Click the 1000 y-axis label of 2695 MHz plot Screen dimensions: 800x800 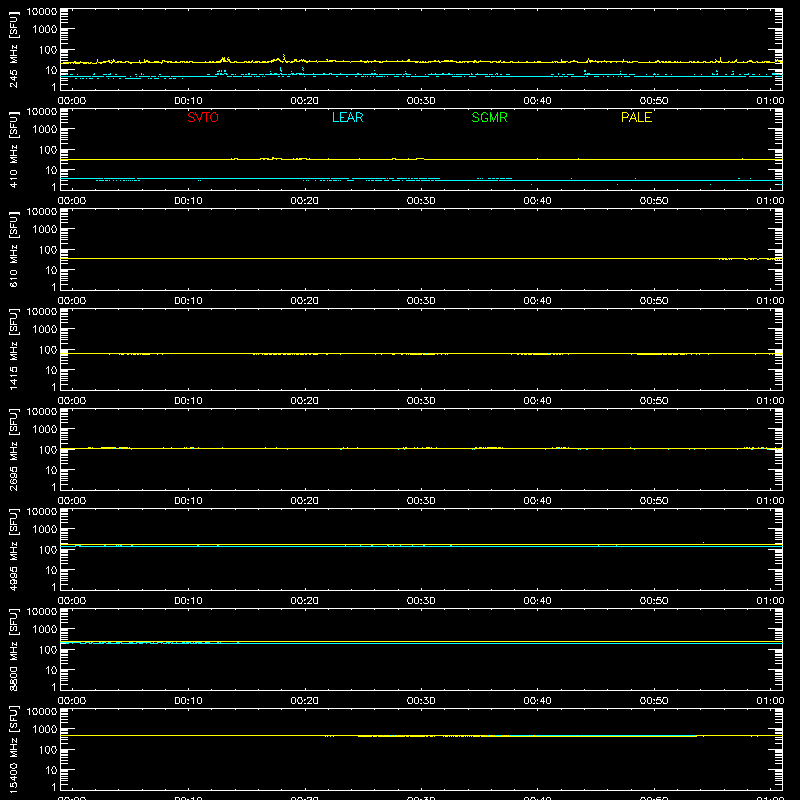[45, 430]
